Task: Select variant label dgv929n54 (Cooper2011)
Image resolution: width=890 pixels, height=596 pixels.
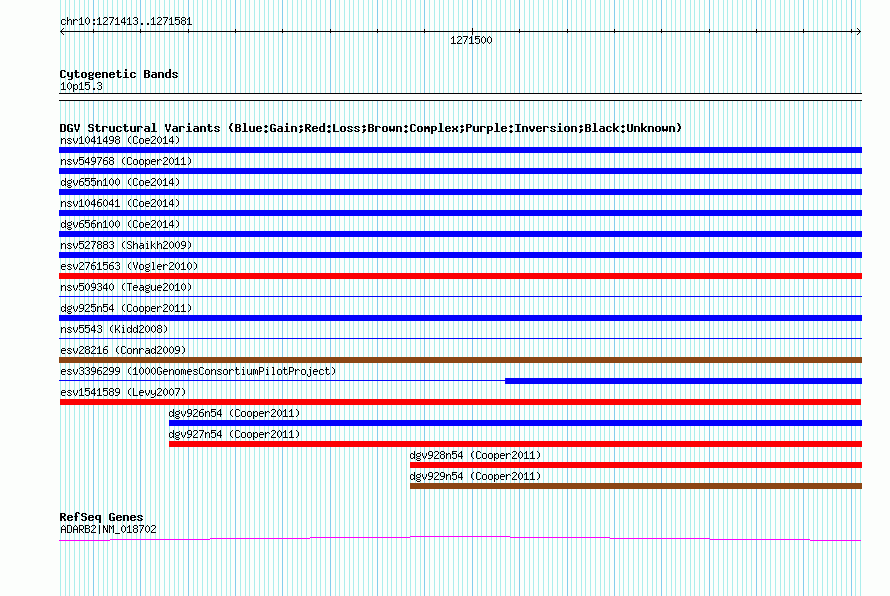Action: click(x=475, y=476)
